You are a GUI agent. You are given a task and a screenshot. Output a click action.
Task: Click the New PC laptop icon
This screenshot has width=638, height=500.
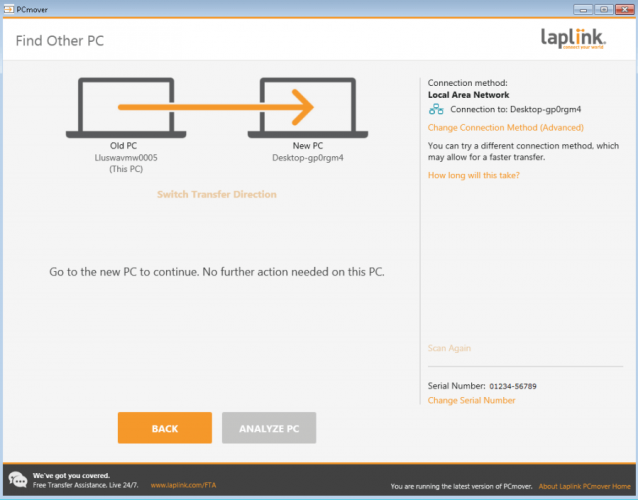(308, 108)
